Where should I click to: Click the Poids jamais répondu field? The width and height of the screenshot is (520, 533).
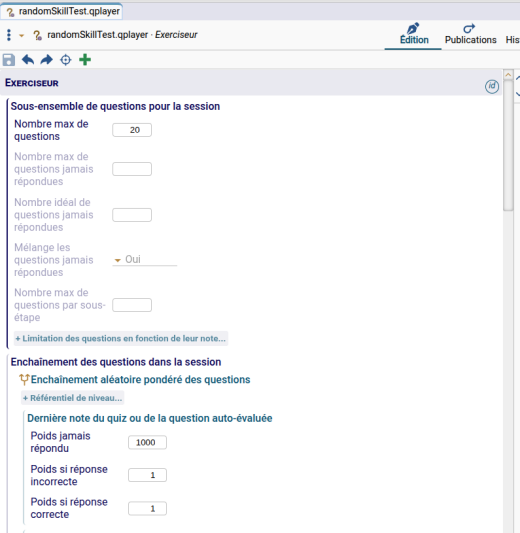(147, 443)
